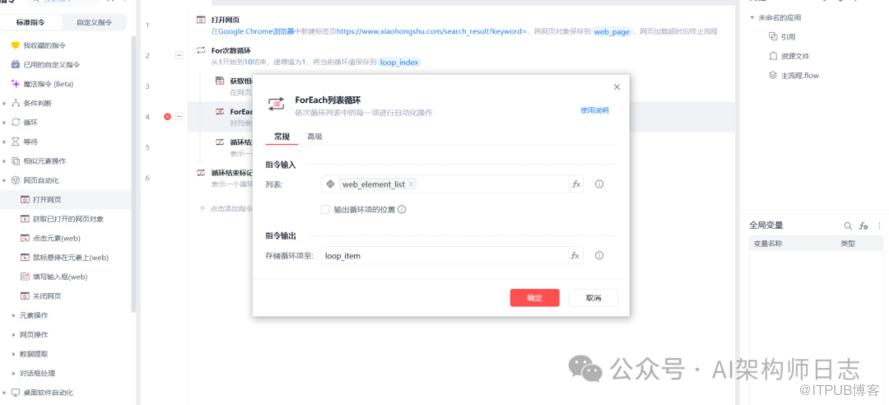Expand the 对话框处理 subcategory
This screenshot has height=405, width=889.
pos(14,373)
